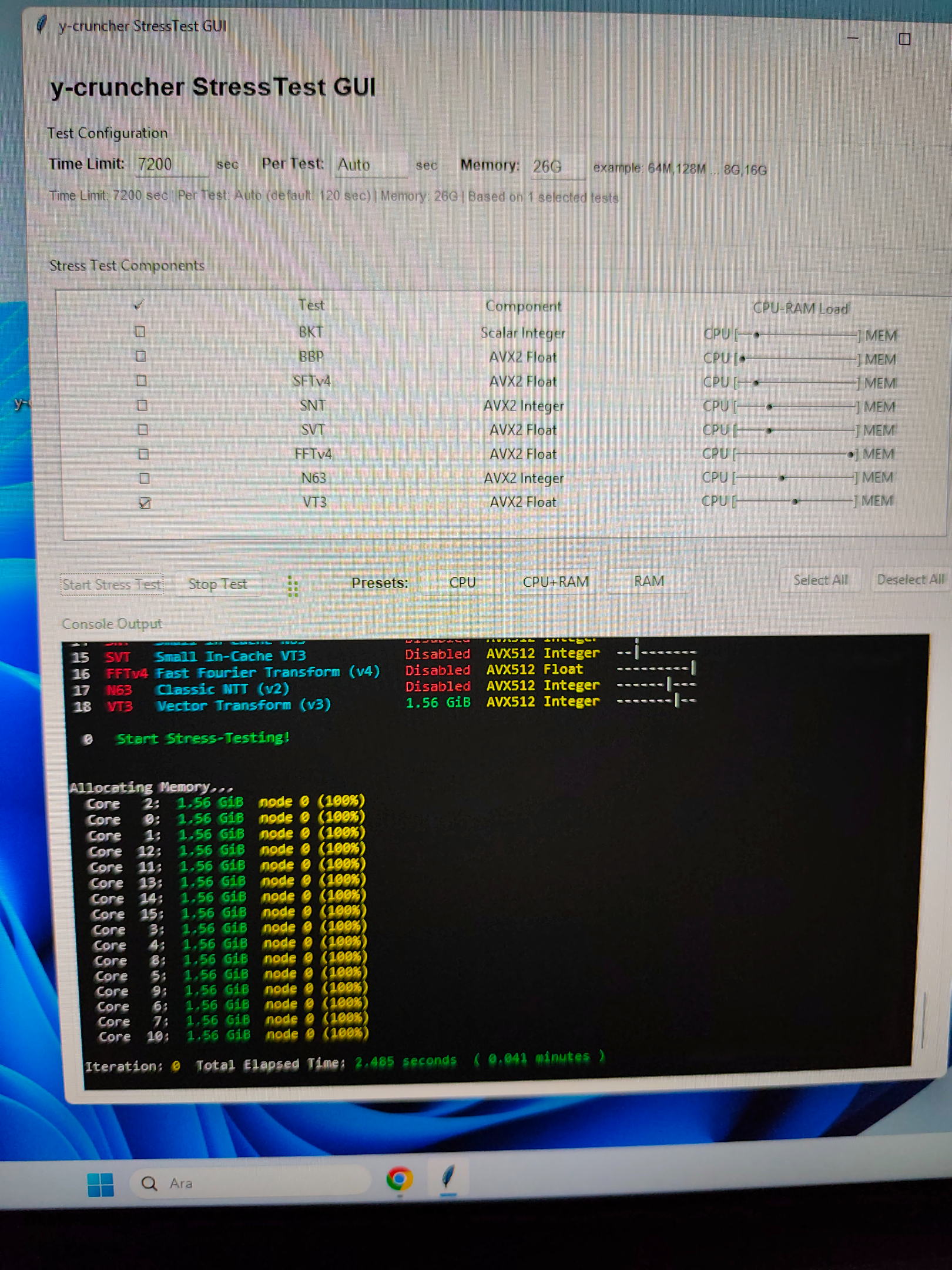Toggle the SVT test checkbox

click(142, 430)
